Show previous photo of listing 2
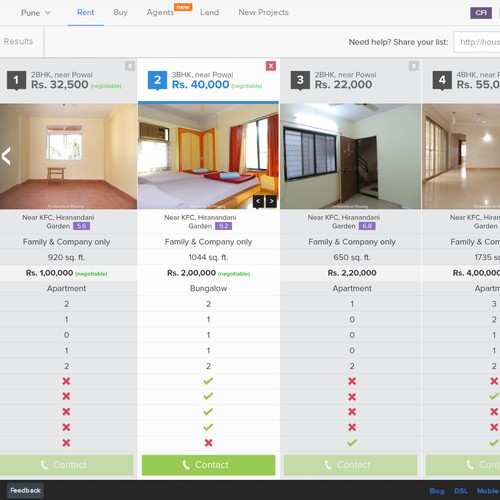The height and width of the screenshot is (500, 500). tap(258, 201)
